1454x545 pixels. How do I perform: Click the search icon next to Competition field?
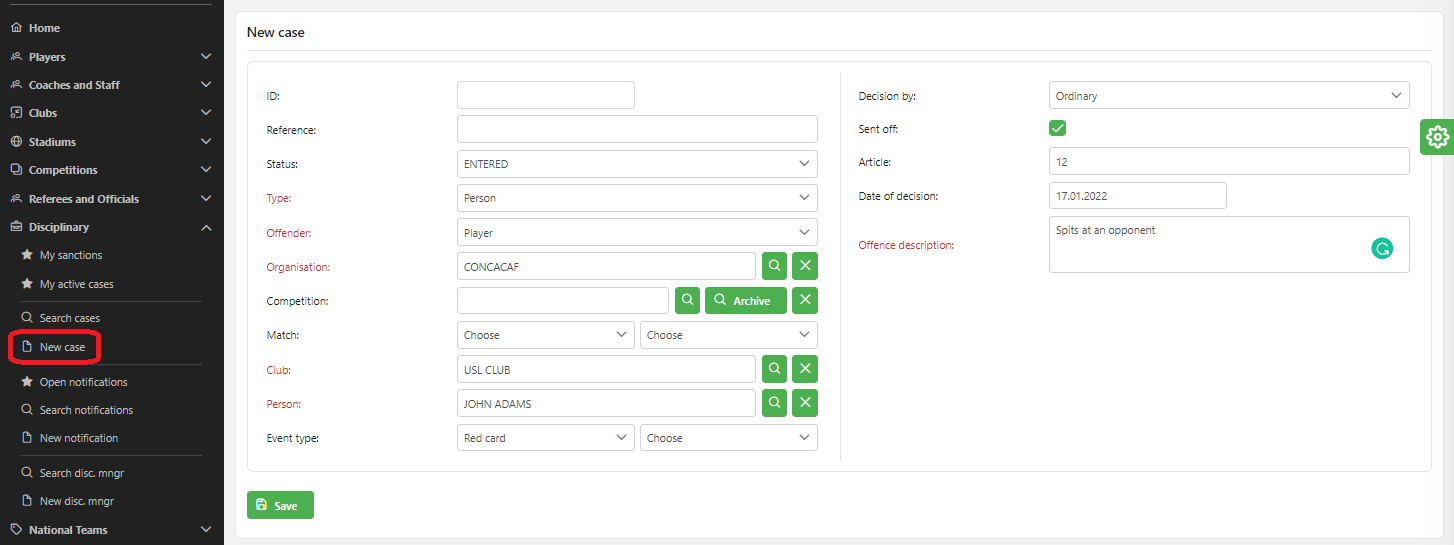(x=687, y=300)
